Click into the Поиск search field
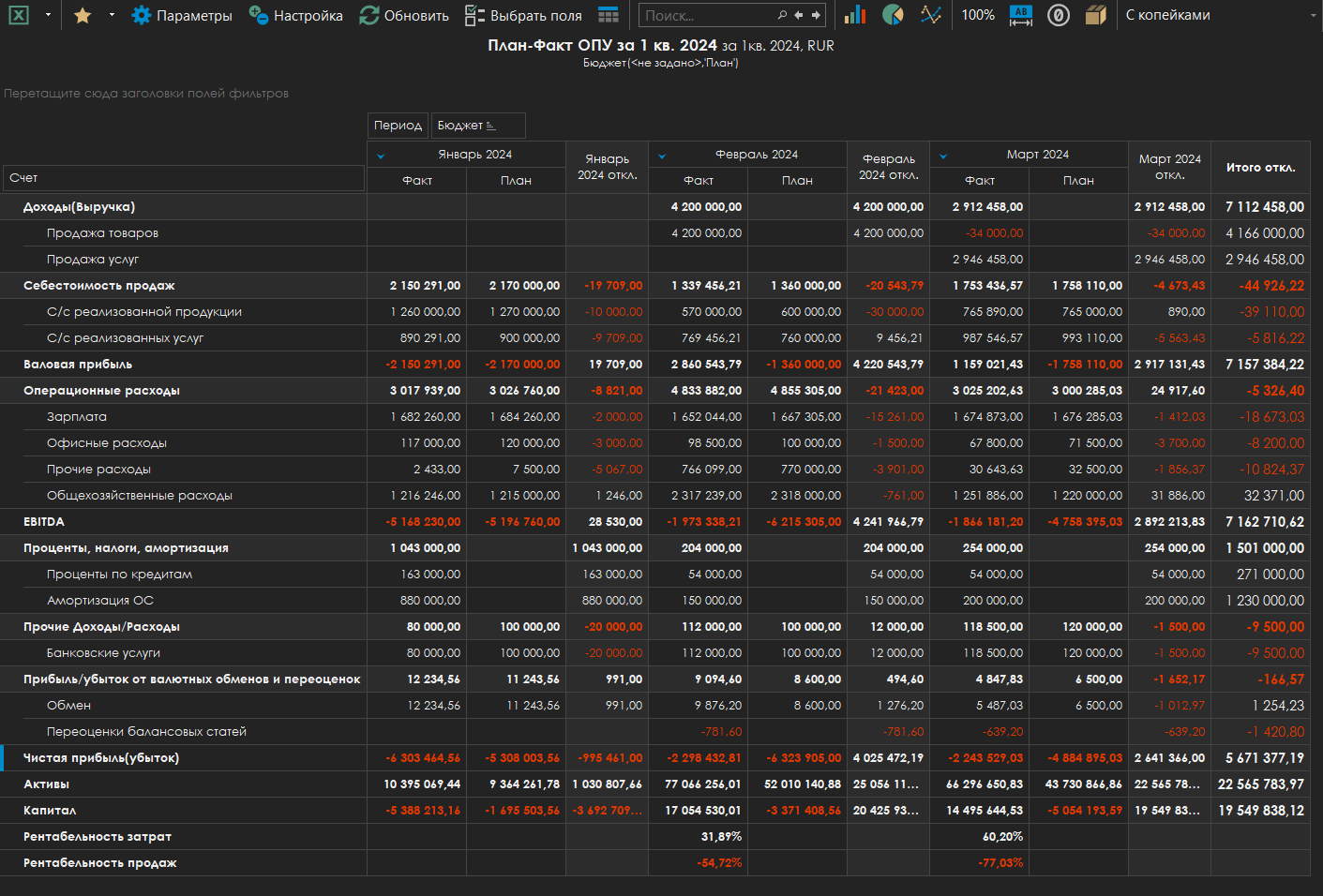 click(x=708, y=15)
